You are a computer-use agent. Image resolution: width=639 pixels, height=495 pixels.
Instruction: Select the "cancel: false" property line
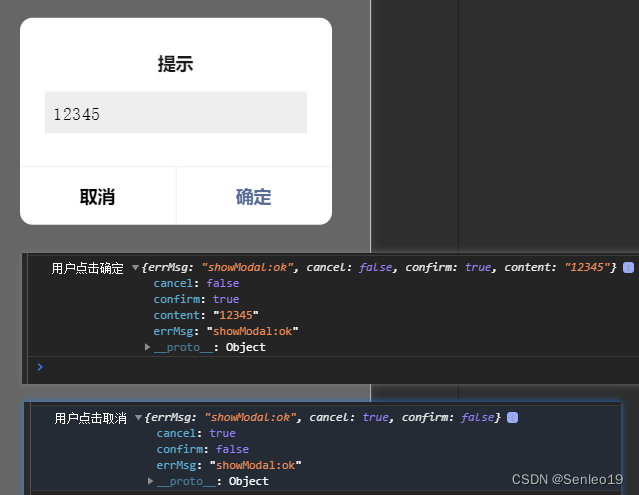point(196,283)
